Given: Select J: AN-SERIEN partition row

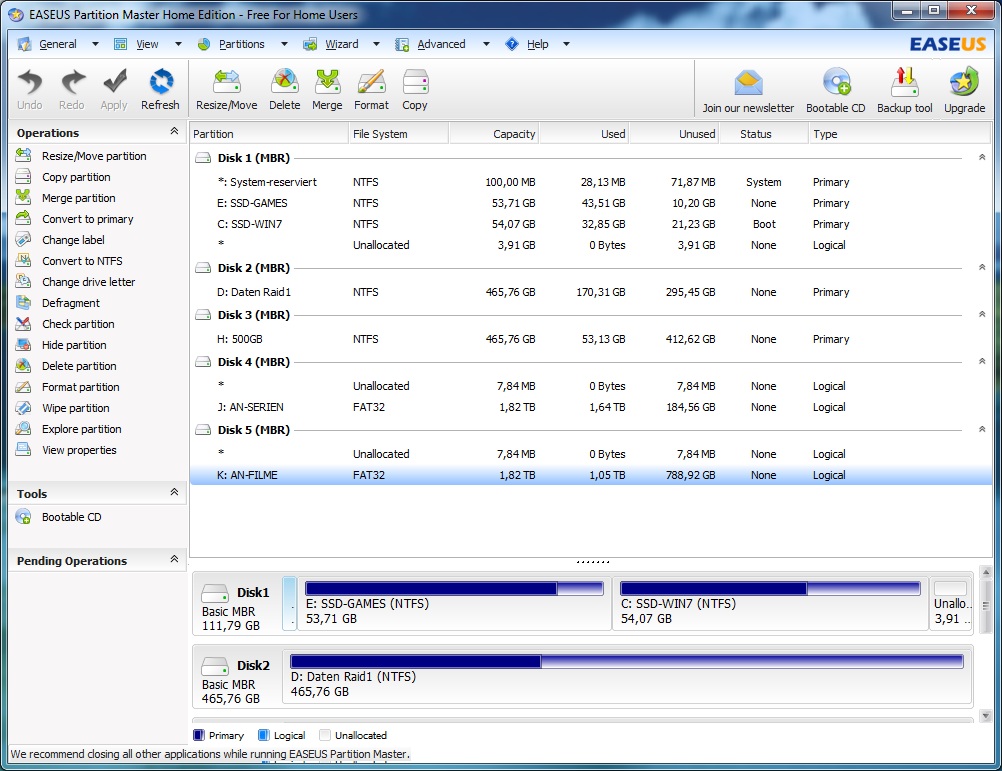Looking at the screenshot, I should (x=590, y=407).
